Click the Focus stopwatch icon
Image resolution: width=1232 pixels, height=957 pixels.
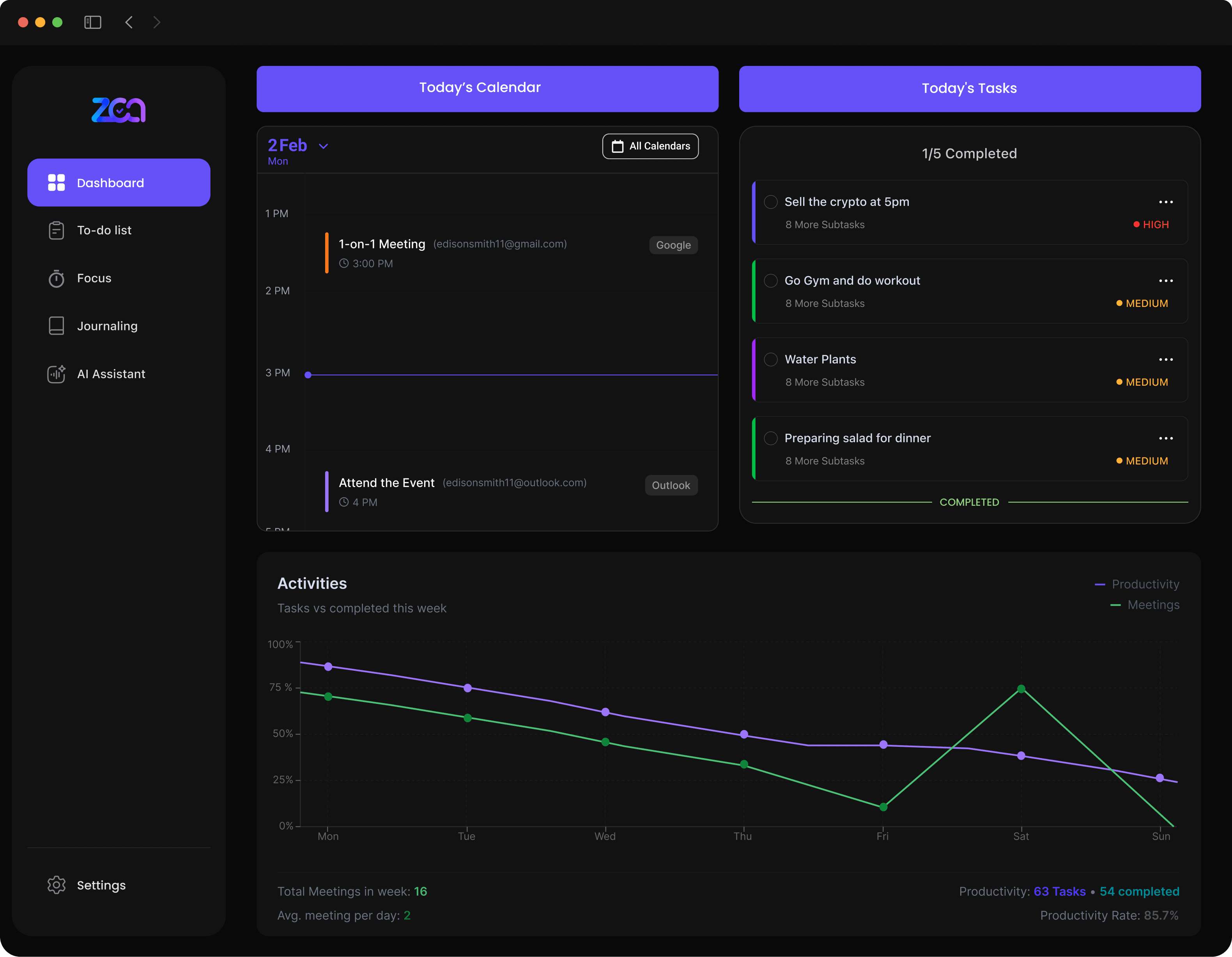[57, 278]
